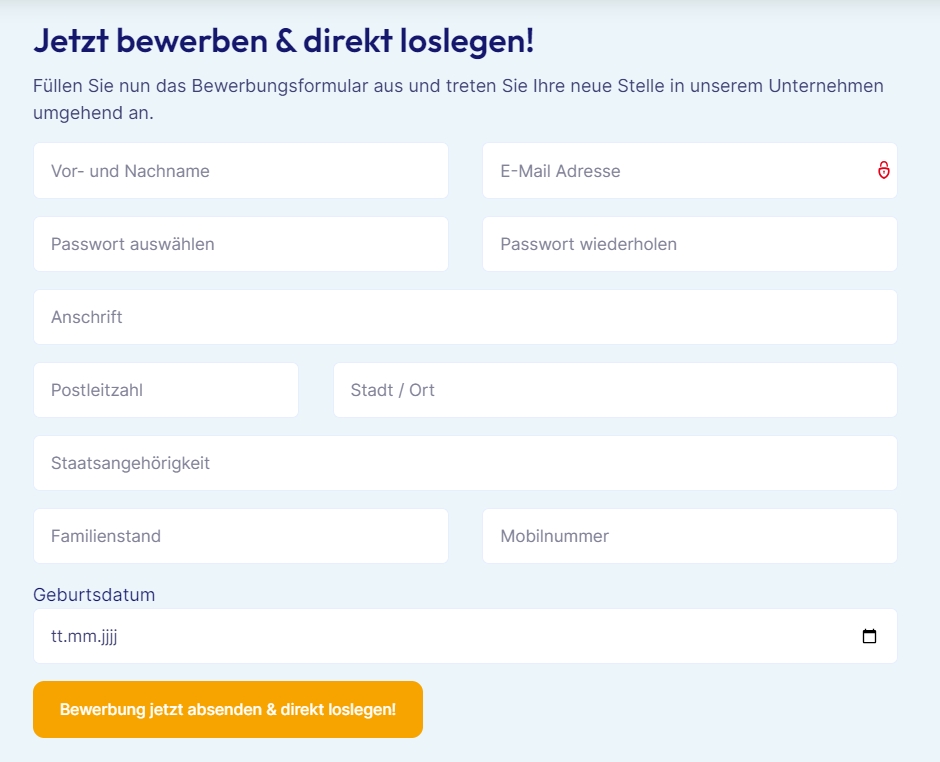The image size is (940, 762).
Task: Select the day segment tt in date
Action: 56,636
